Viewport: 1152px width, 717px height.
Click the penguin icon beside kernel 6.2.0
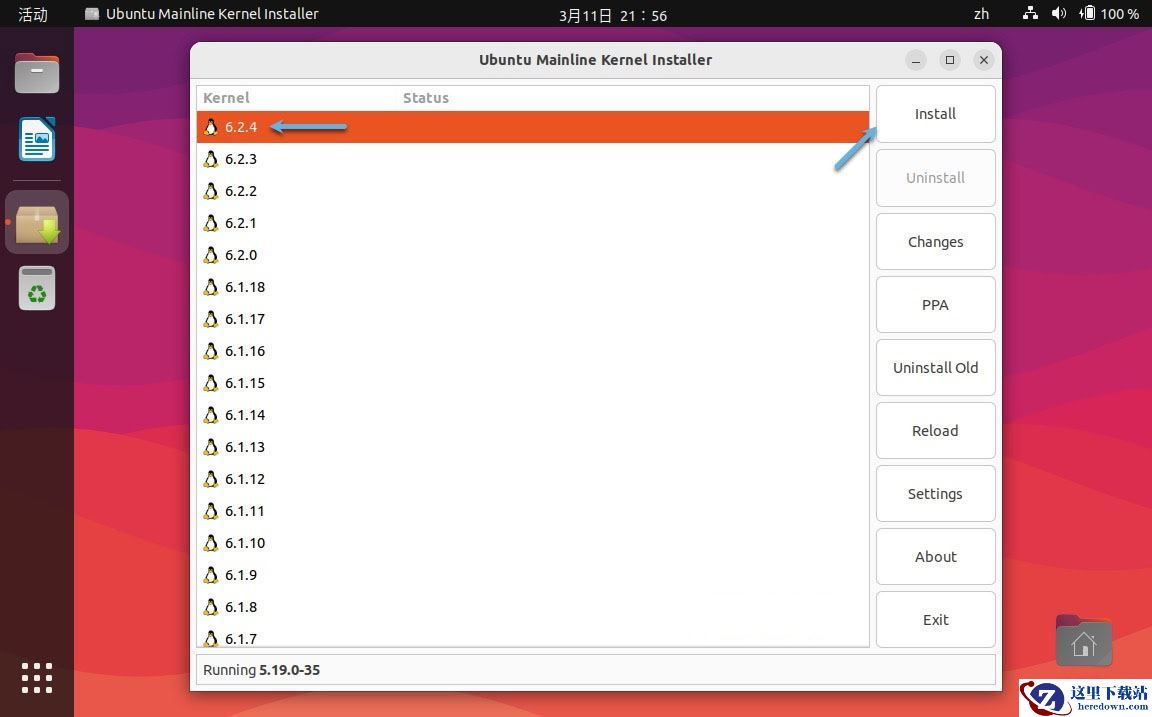click(x=211, y=255)
